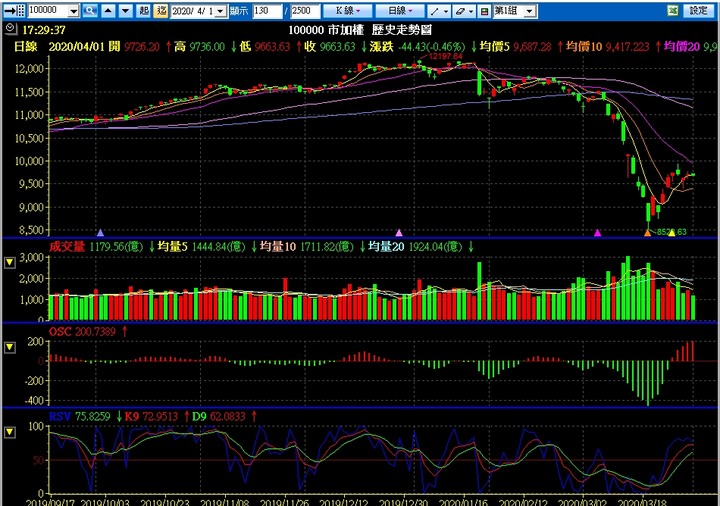Click the clock icon beside 17:29:37
Viewport: 720px width, 506px height.
click(x=11, y=29)
